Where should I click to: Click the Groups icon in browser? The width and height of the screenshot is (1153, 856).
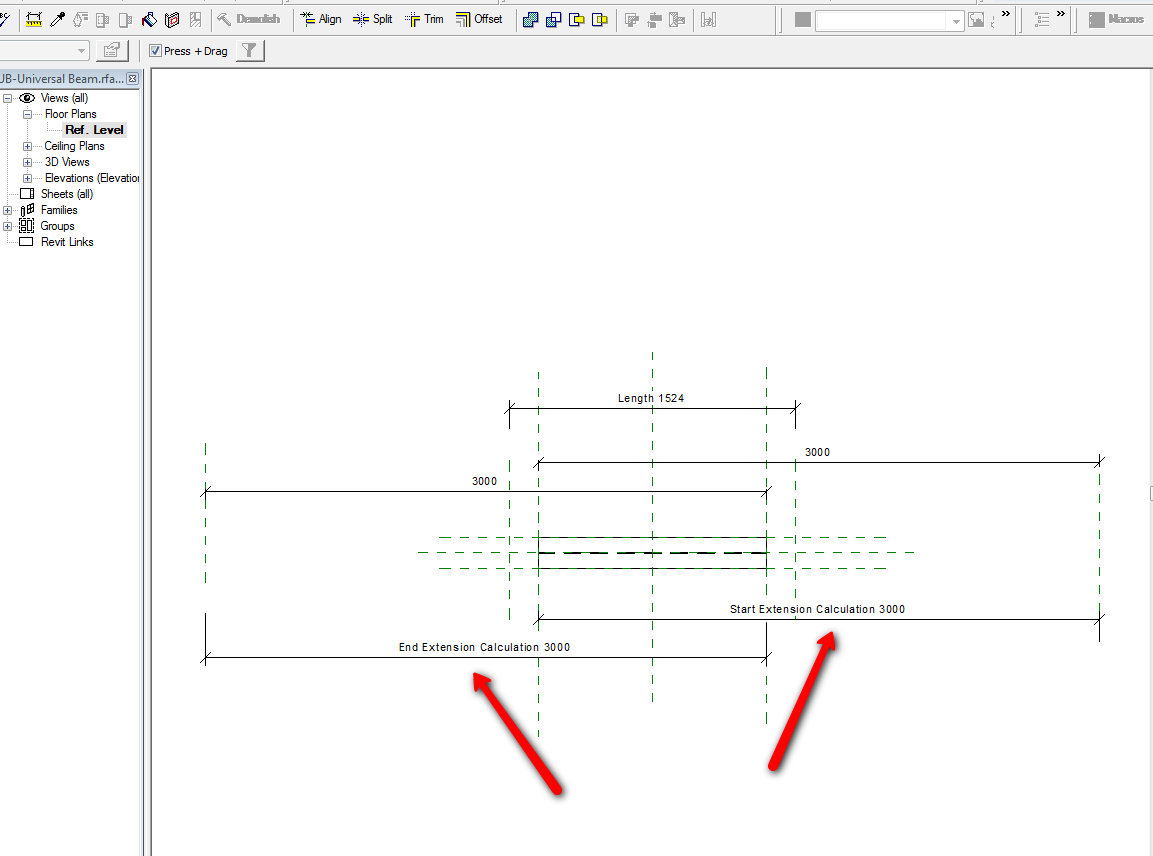[26, 226]
